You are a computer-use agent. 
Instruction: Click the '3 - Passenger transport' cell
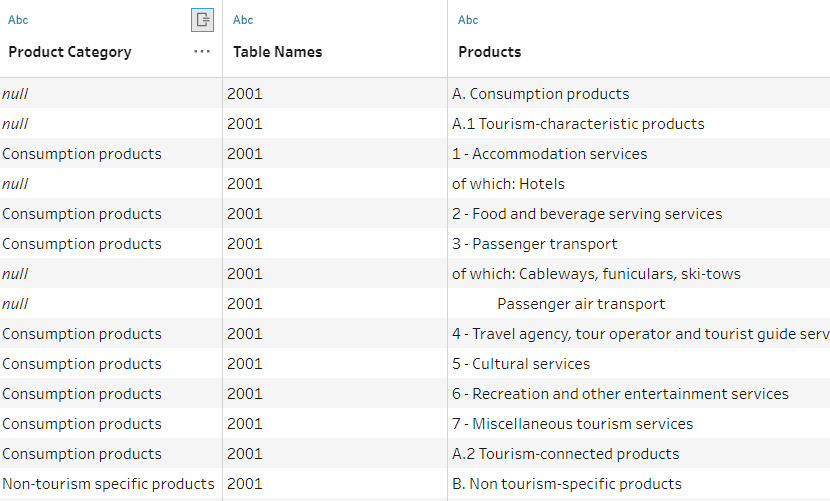click(x=535, y=244)
